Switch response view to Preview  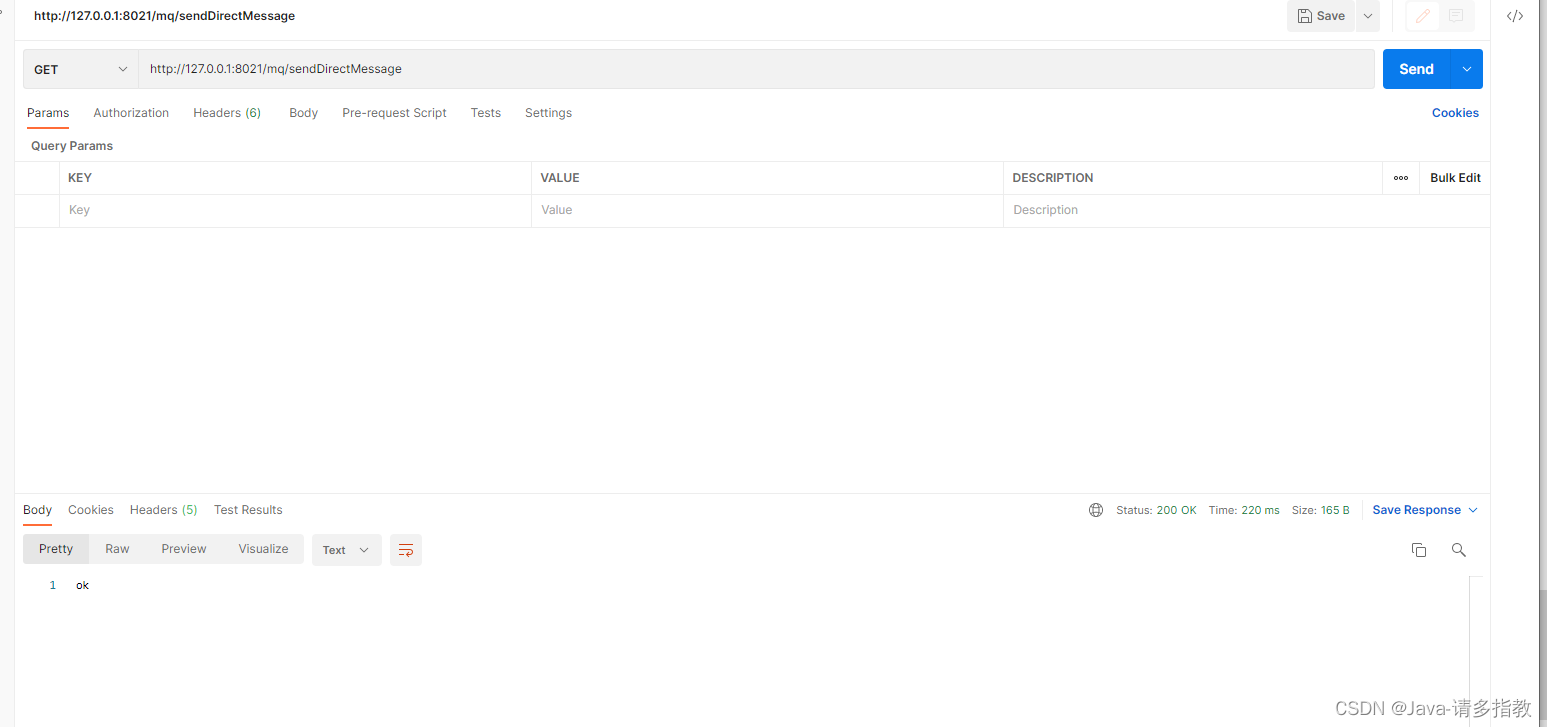tap(183, 548)
